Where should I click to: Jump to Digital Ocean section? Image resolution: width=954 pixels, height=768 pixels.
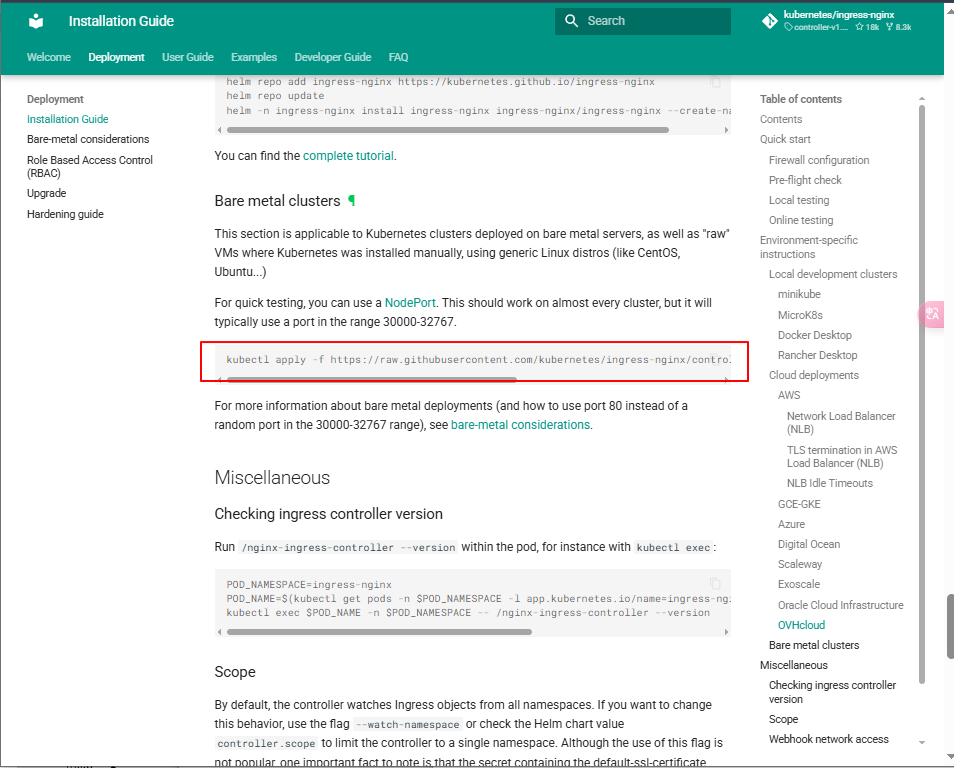(809, 544)
